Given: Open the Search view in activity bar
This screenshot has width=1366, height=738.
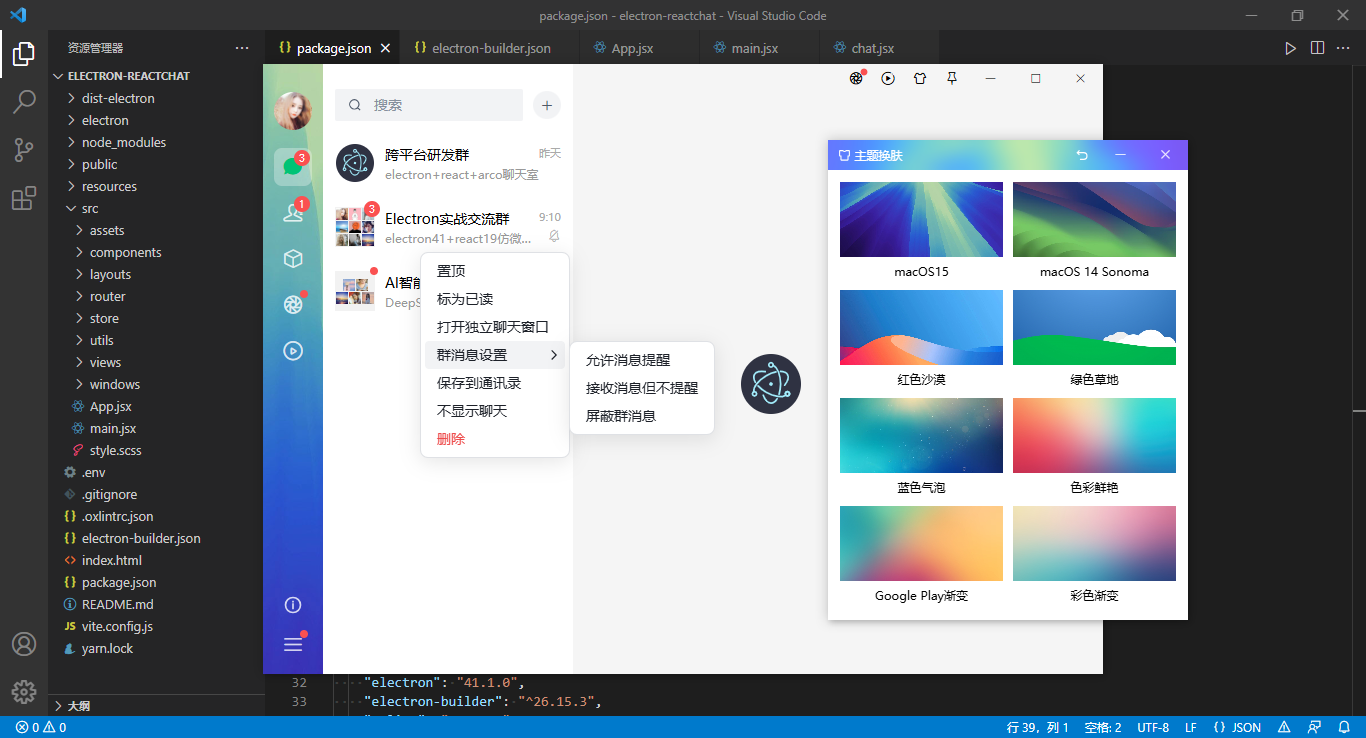Looking at the screenshot, I should pyautogui.click(x=24, y=101).
